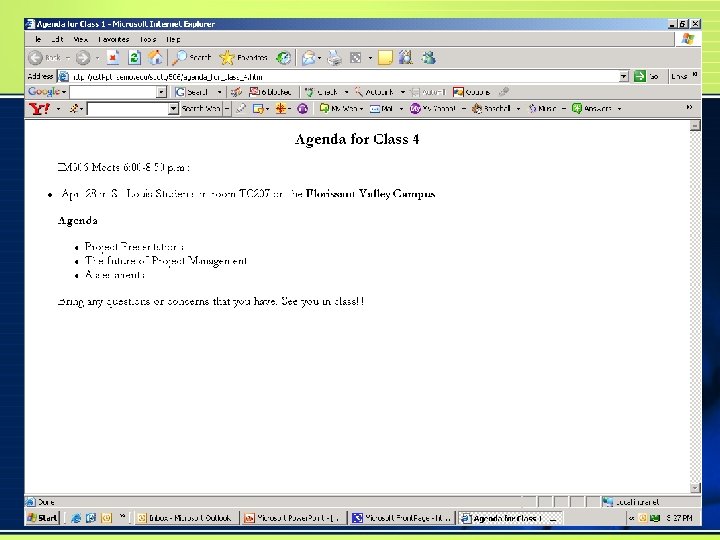Switch to Microsoft FrontPage taskbar button

click(402, 518)
